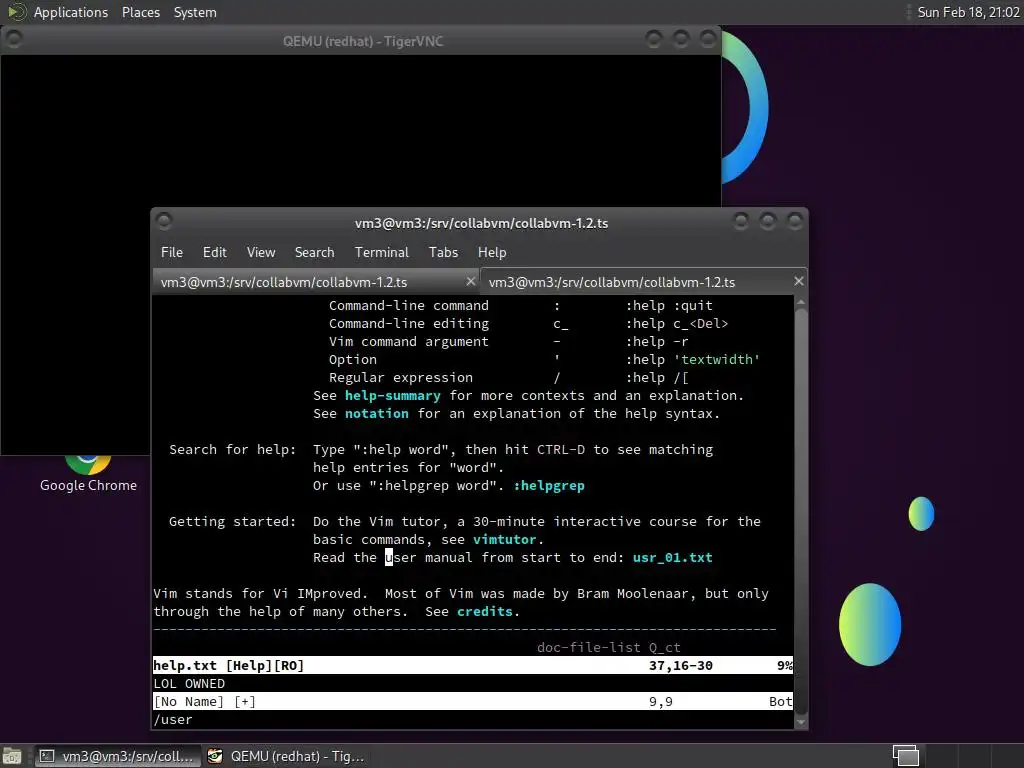1024x768 pixels.
Task: Click inside the black TigerVNC display area
Action: pyautogui.click(x=360, y=131)
